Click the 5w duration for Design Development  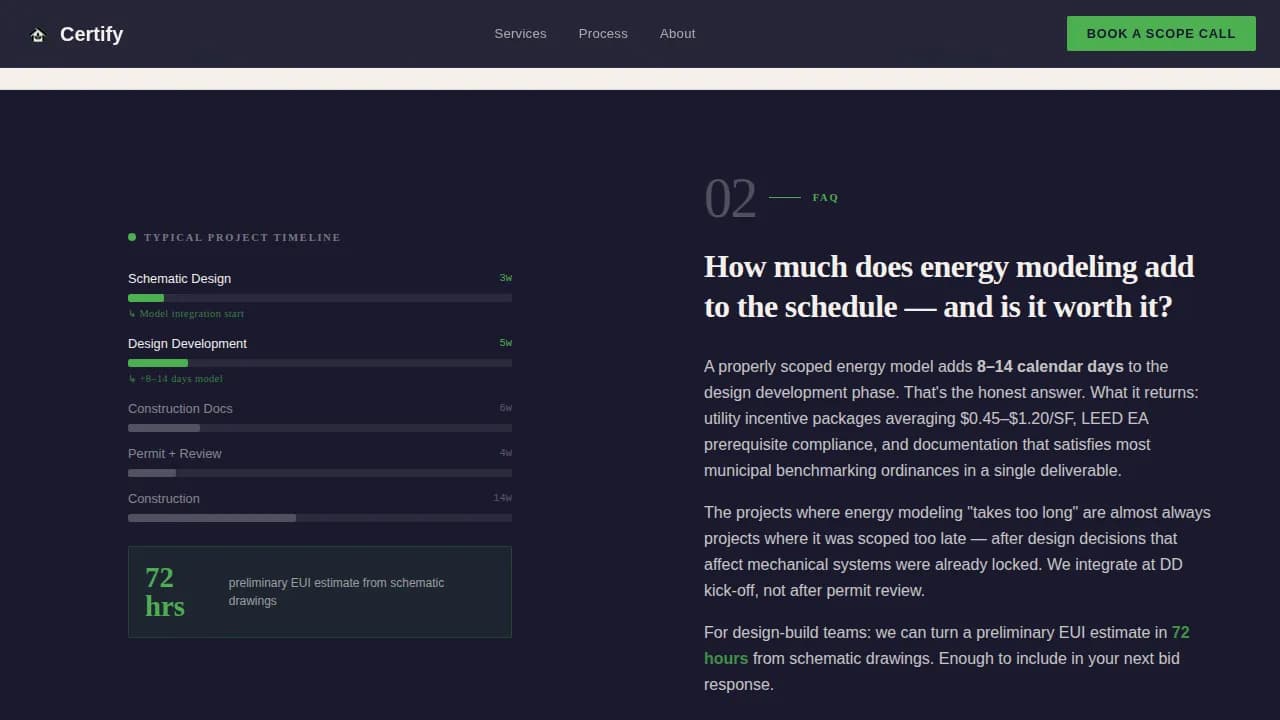(x=505, y=343)
